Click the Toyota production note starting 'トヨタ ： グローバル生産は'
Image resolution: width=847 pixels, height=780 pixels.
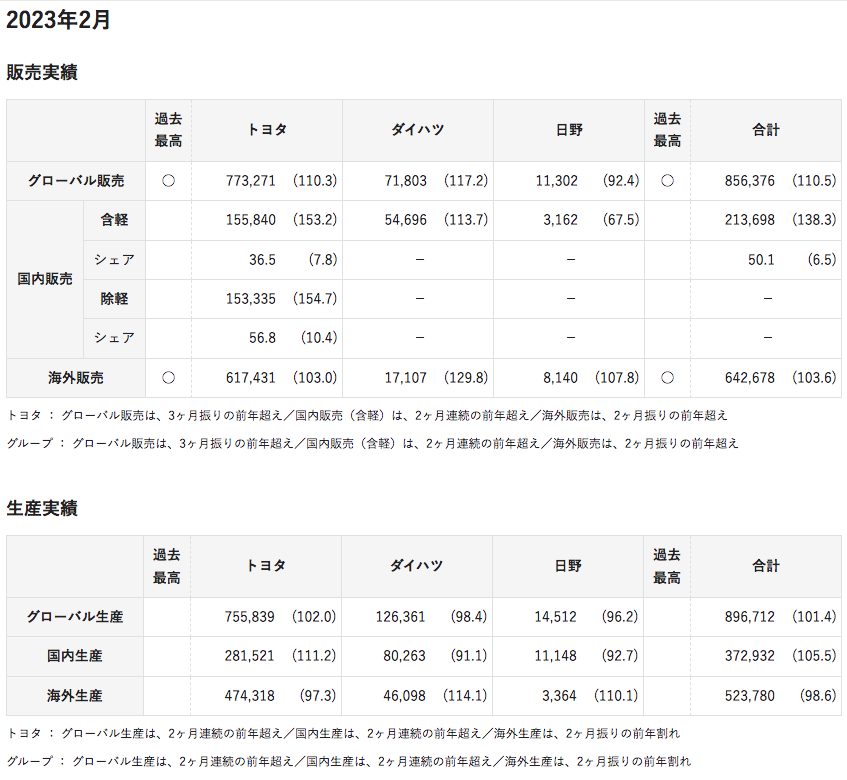click(x=343, y=733)
